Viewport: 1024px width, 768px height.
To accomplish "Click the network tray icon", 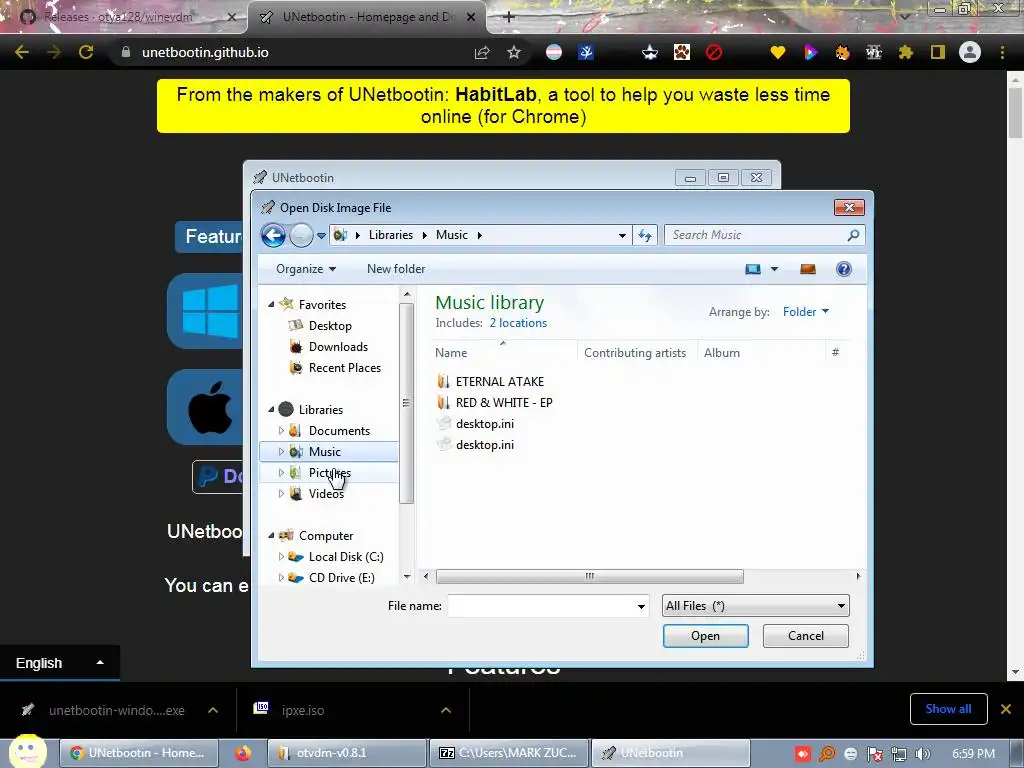I will coord(899,754).
